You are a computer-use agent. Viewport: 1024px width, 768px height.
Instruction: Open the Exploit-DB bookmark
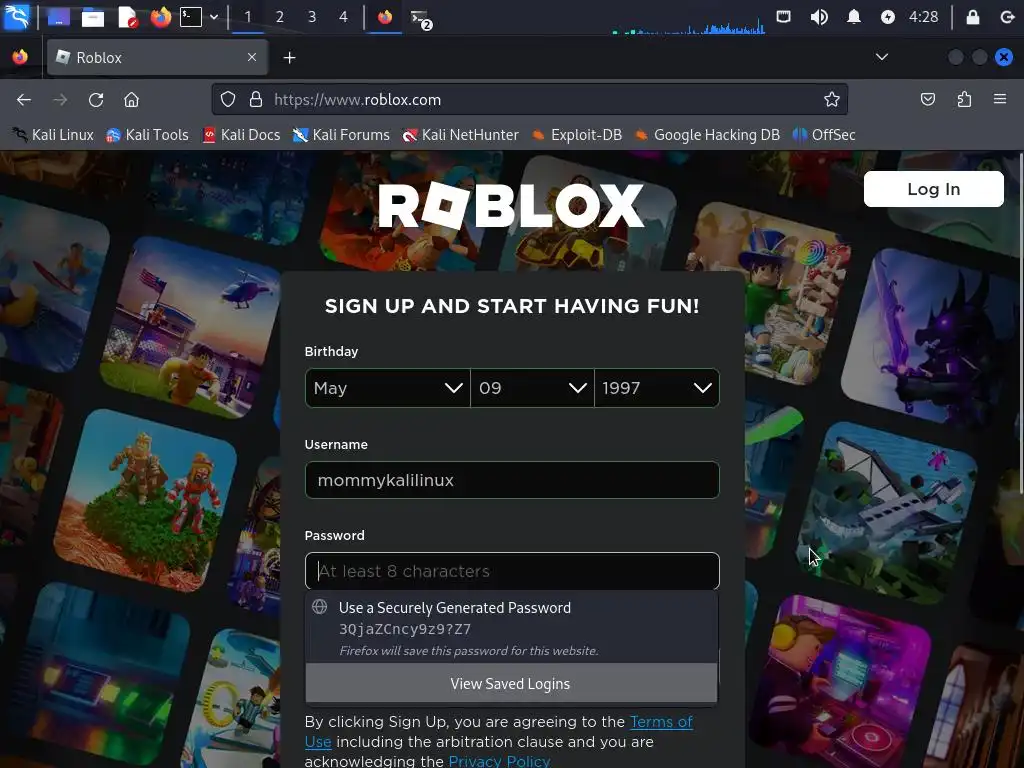point(577,135)
